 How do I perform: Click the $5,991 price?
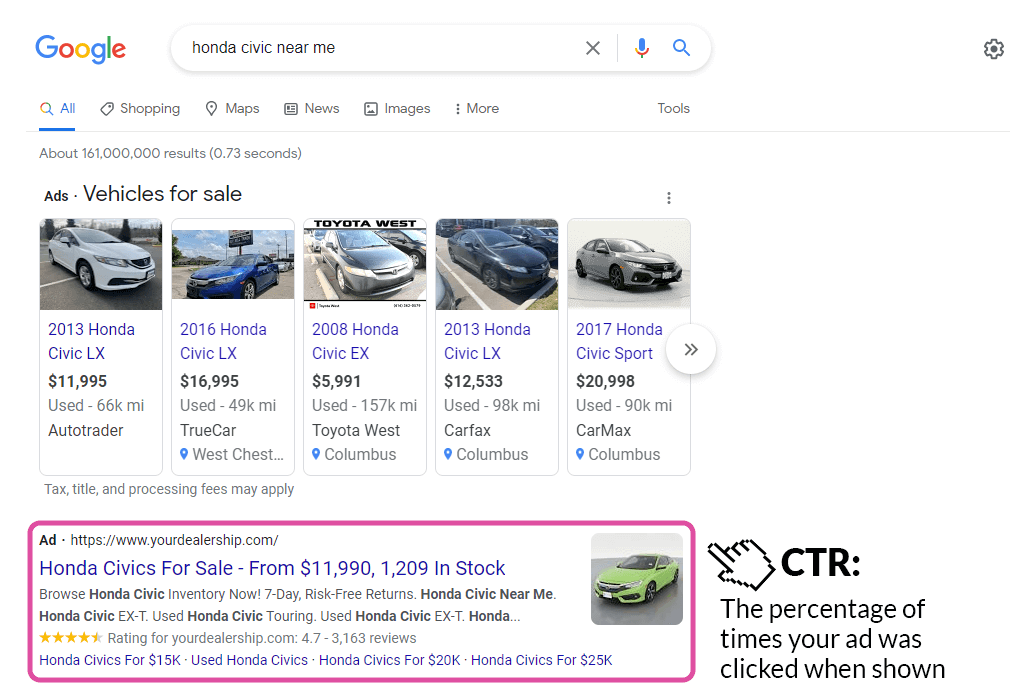(x=337, y=381)
